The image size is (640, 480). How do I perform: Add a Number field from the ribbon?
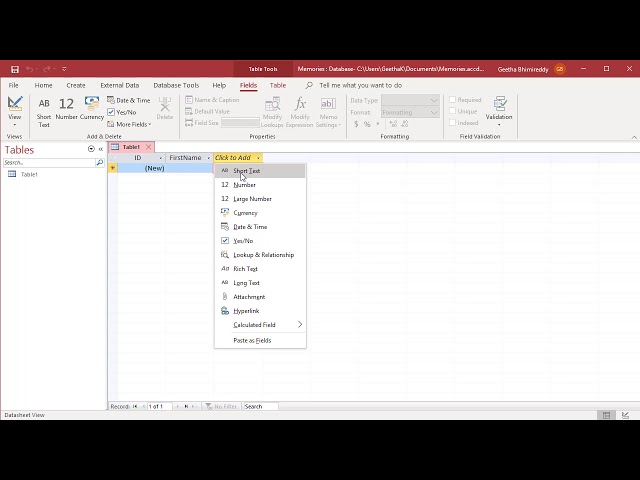coord(66,109)
